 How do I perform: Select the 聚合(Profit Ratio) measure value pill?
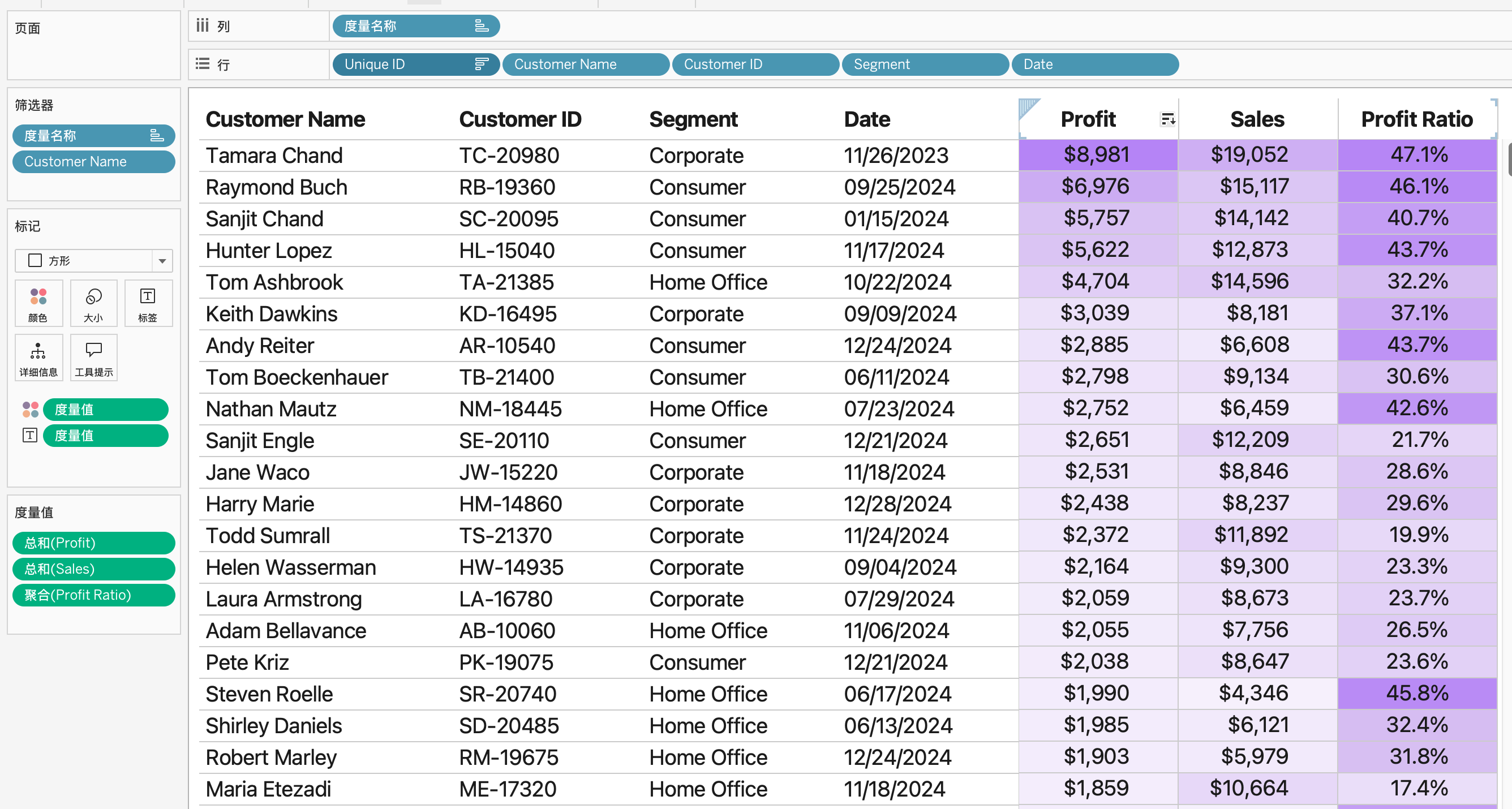[x=93, y=595]
